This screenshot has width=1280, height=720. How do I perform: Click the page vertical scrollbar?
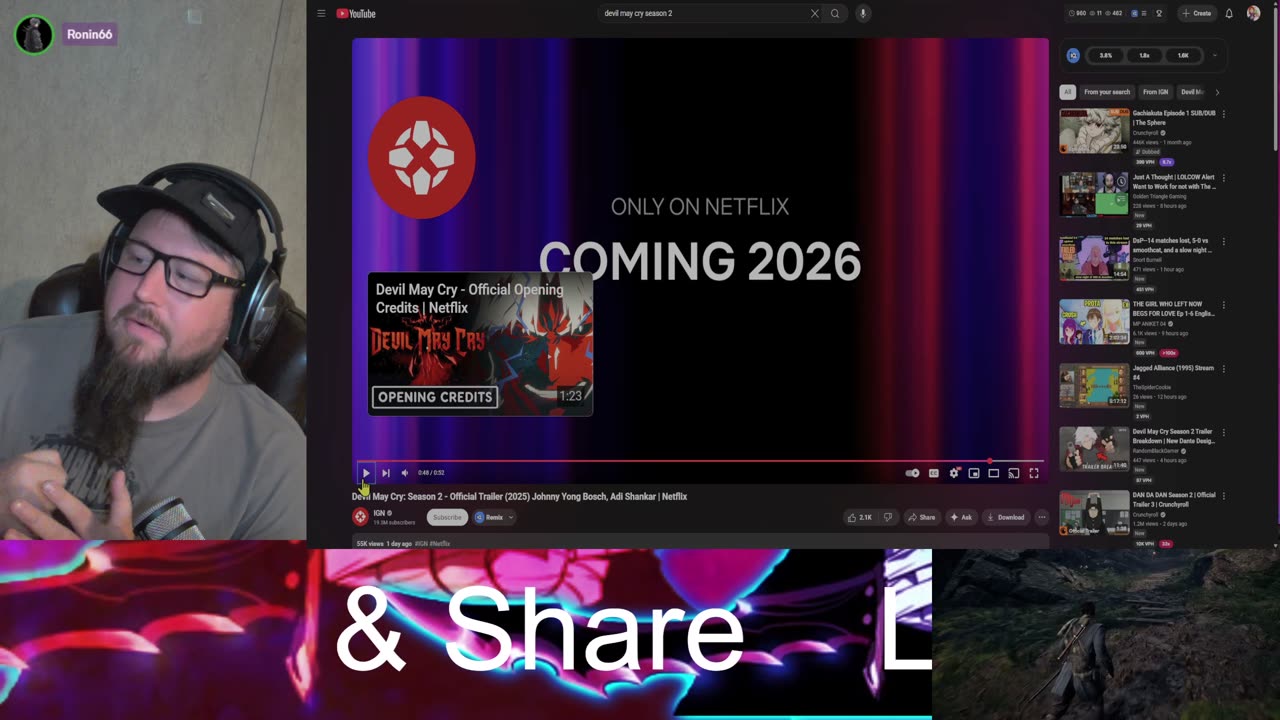[1275, 80]
